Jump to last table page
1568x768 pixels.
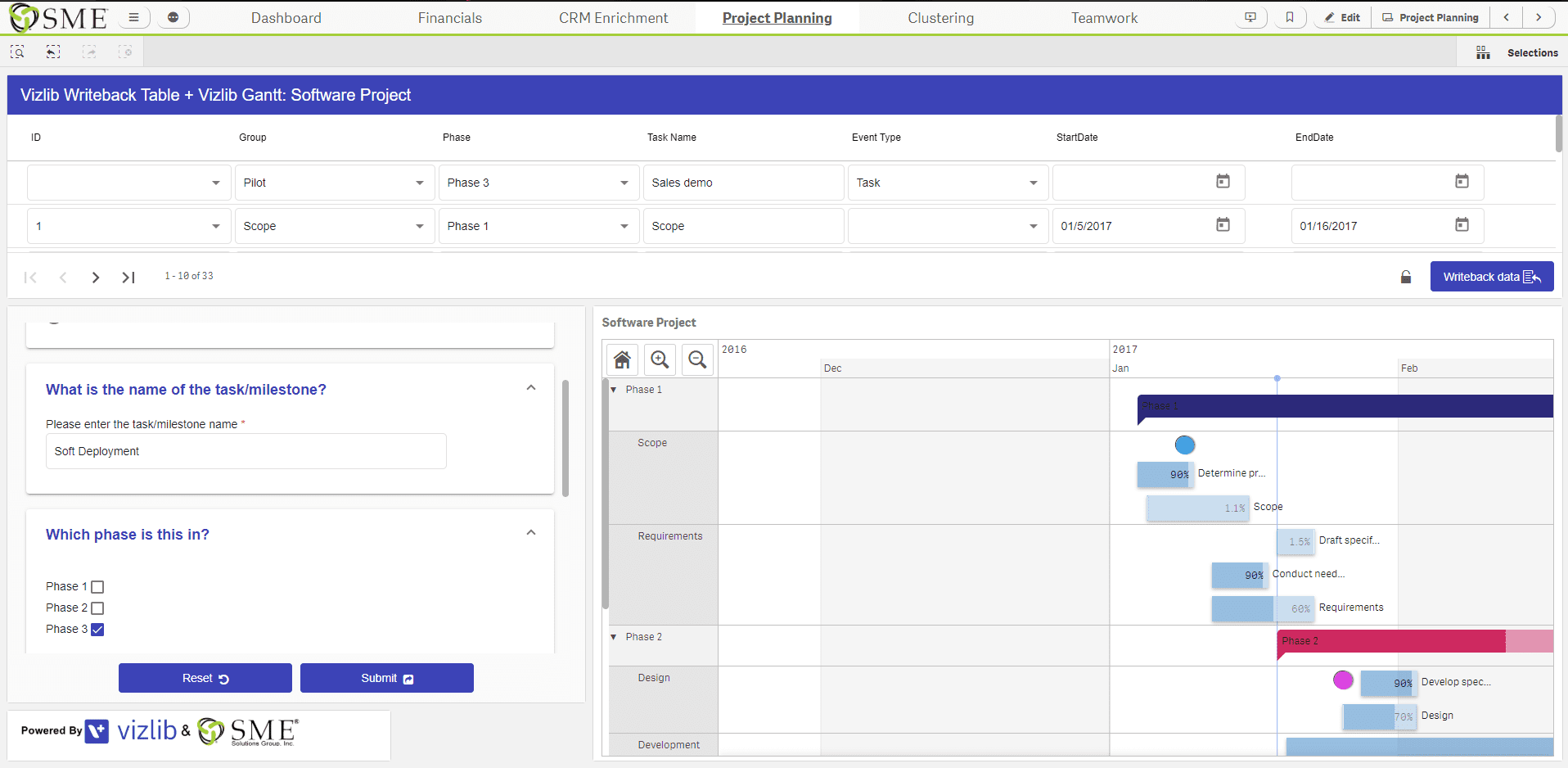pyautogui.click(x=128, y=278)
